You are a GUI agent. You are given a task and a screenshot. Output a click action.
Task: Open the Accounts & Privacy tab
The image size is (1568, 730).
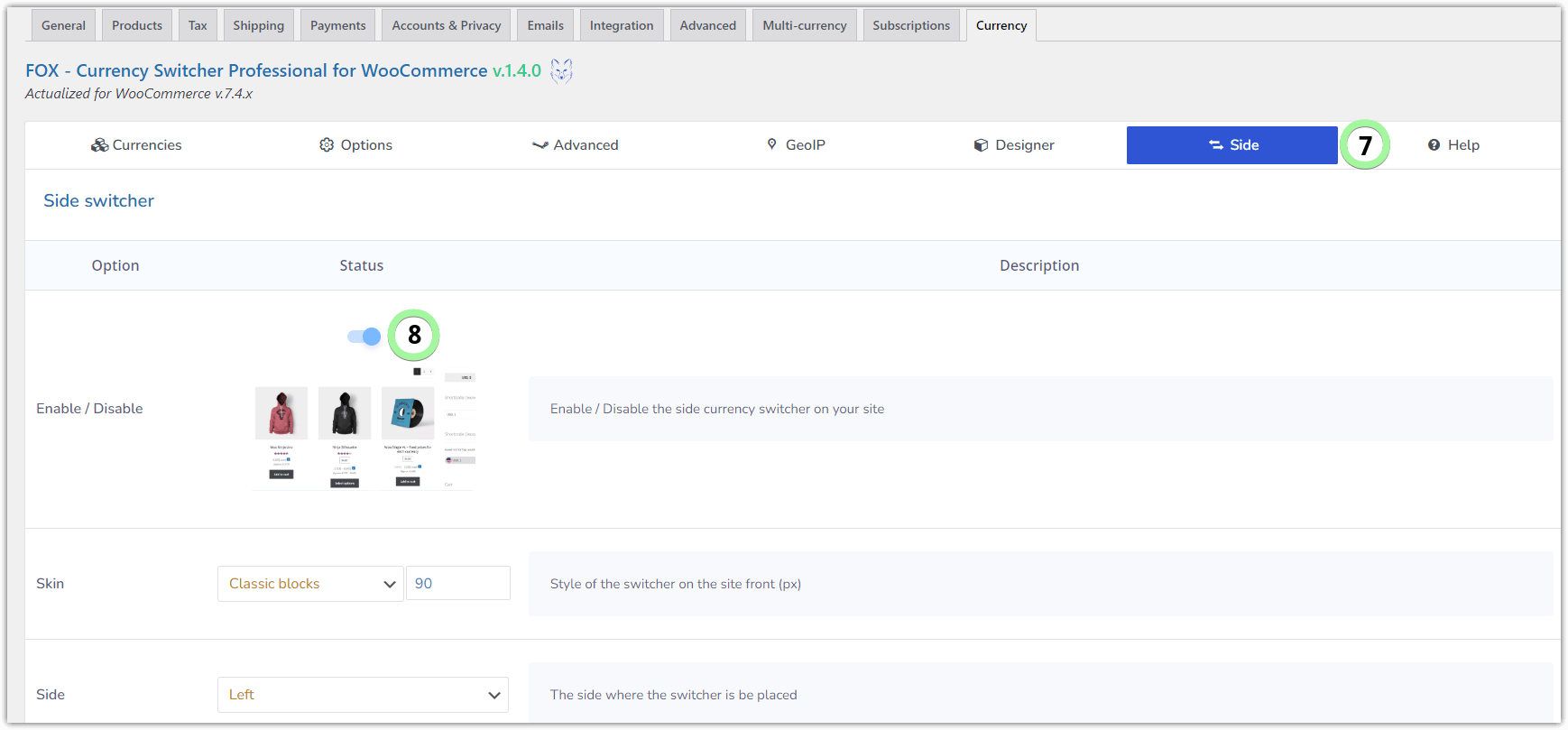point(447,25)
